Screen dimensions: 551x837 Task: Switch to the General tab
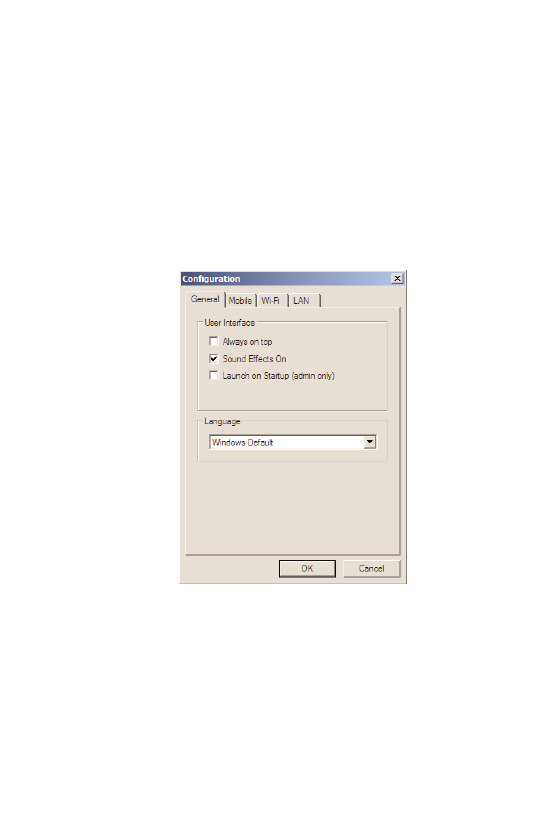(205, 299)
